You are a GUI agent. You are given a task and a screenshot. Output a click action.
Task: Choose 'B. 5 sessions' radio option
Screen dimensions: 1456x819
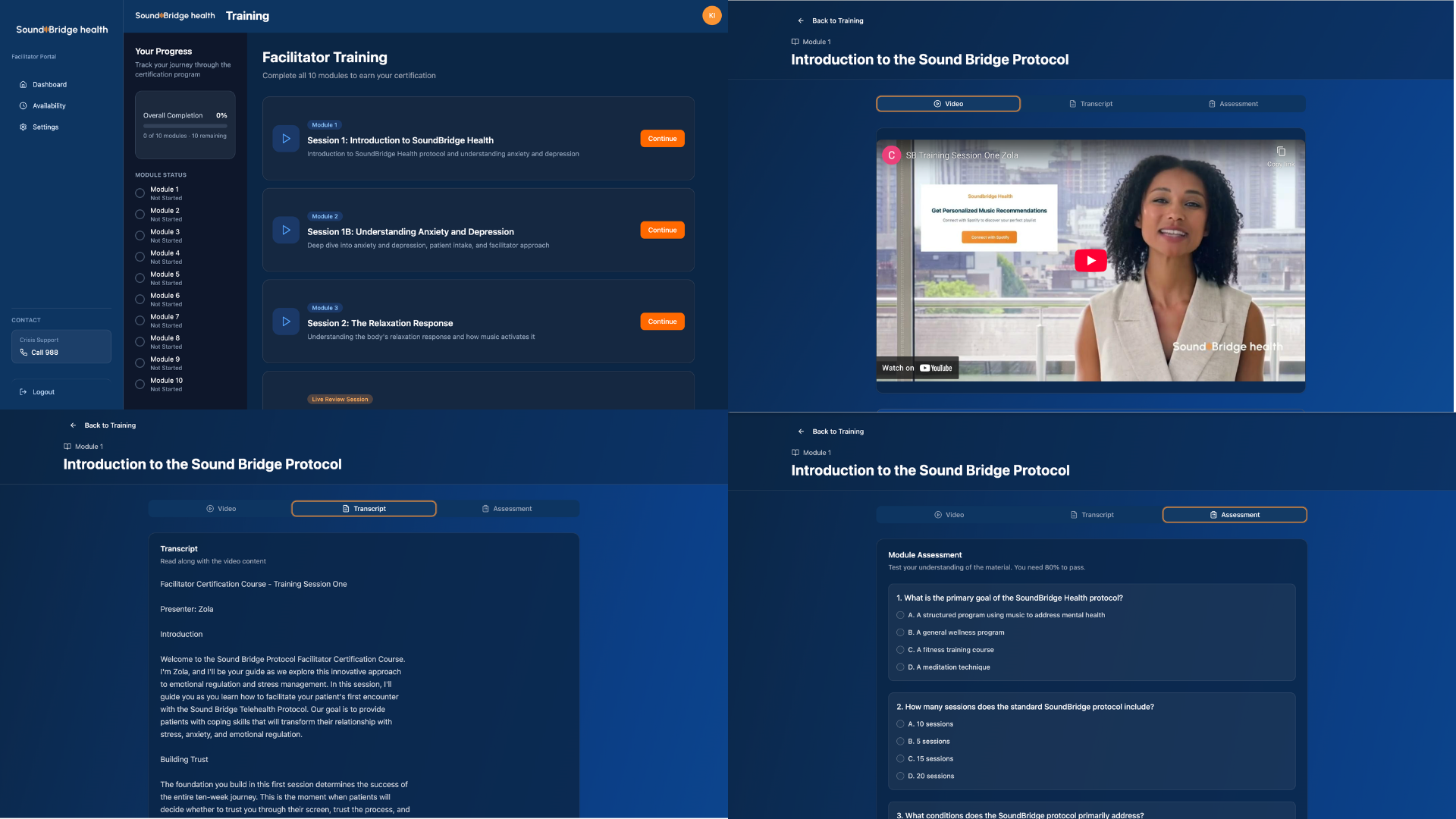coord(900,742)
